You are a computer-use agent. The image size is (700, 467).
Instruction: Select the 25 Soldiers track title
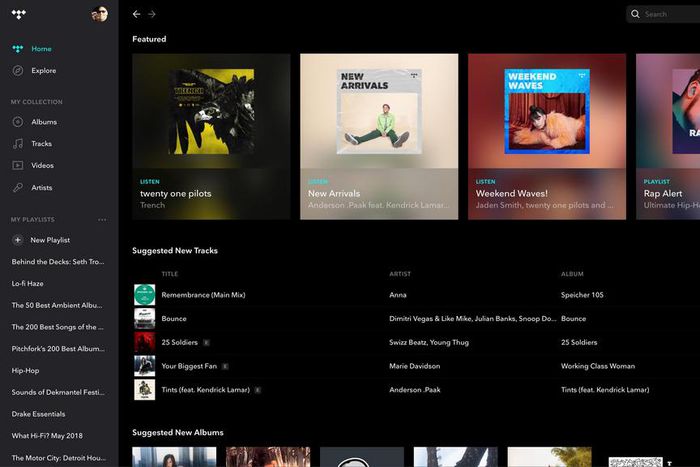(x=179, y=342)
